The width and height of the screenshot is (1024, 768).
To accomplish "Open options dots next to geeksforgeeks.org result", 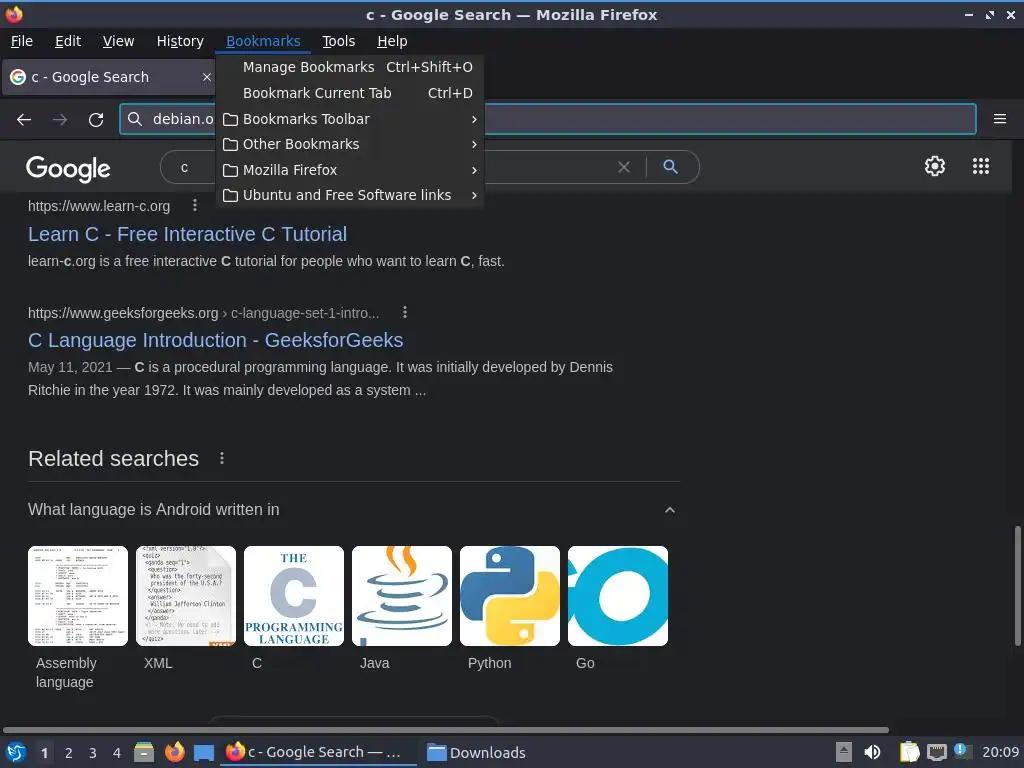I will pos(405,312).
